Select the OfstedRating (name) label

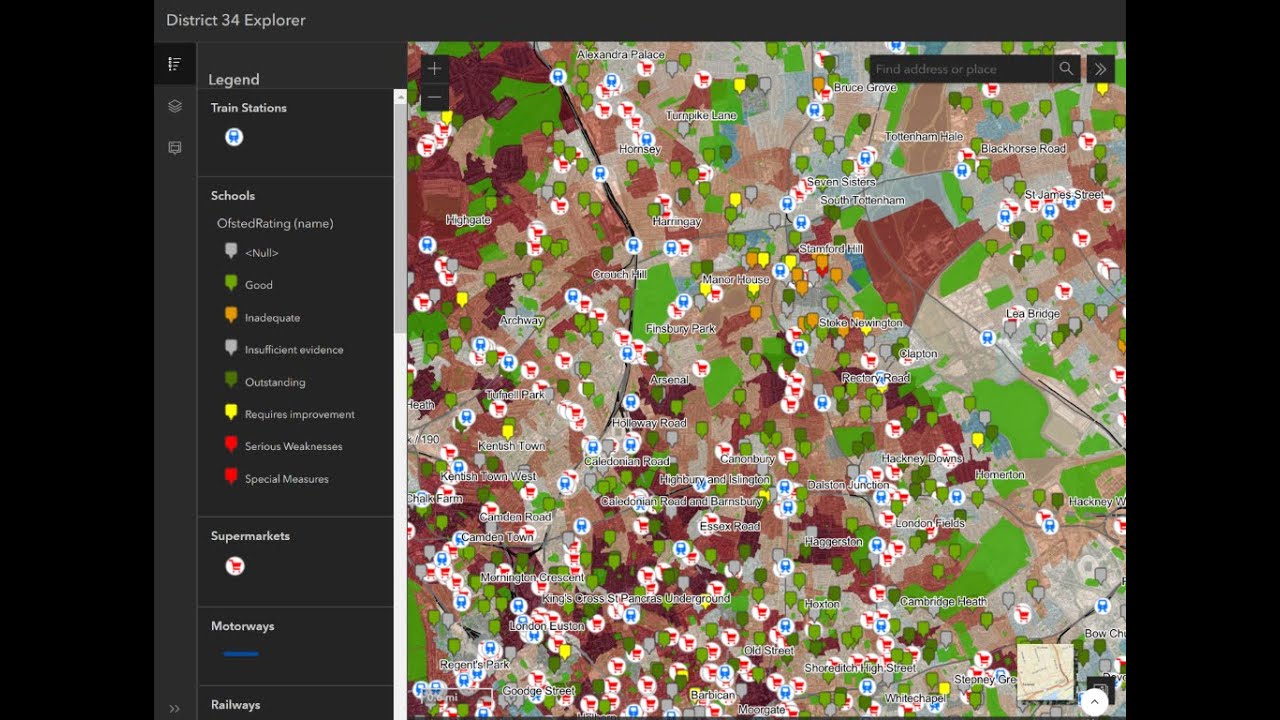(x=275, y=224)
